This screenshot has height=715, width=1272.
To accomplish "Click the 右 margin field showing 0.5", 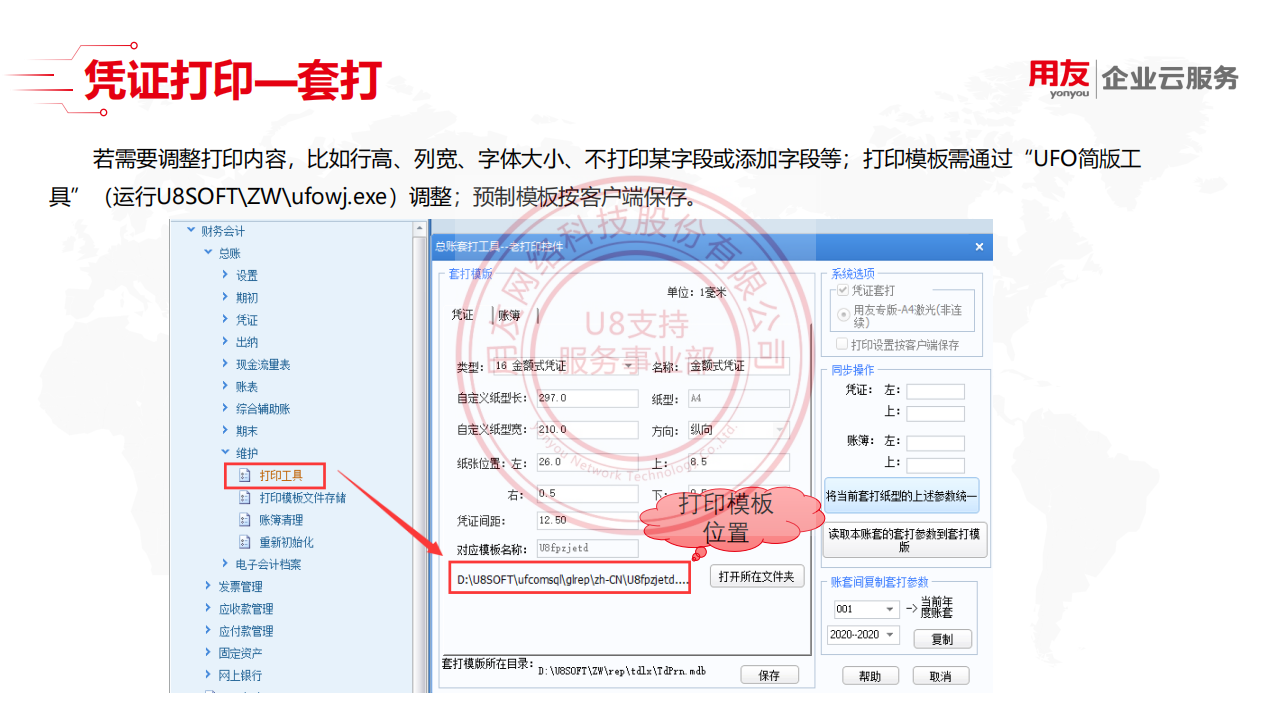I will [586, 494].
